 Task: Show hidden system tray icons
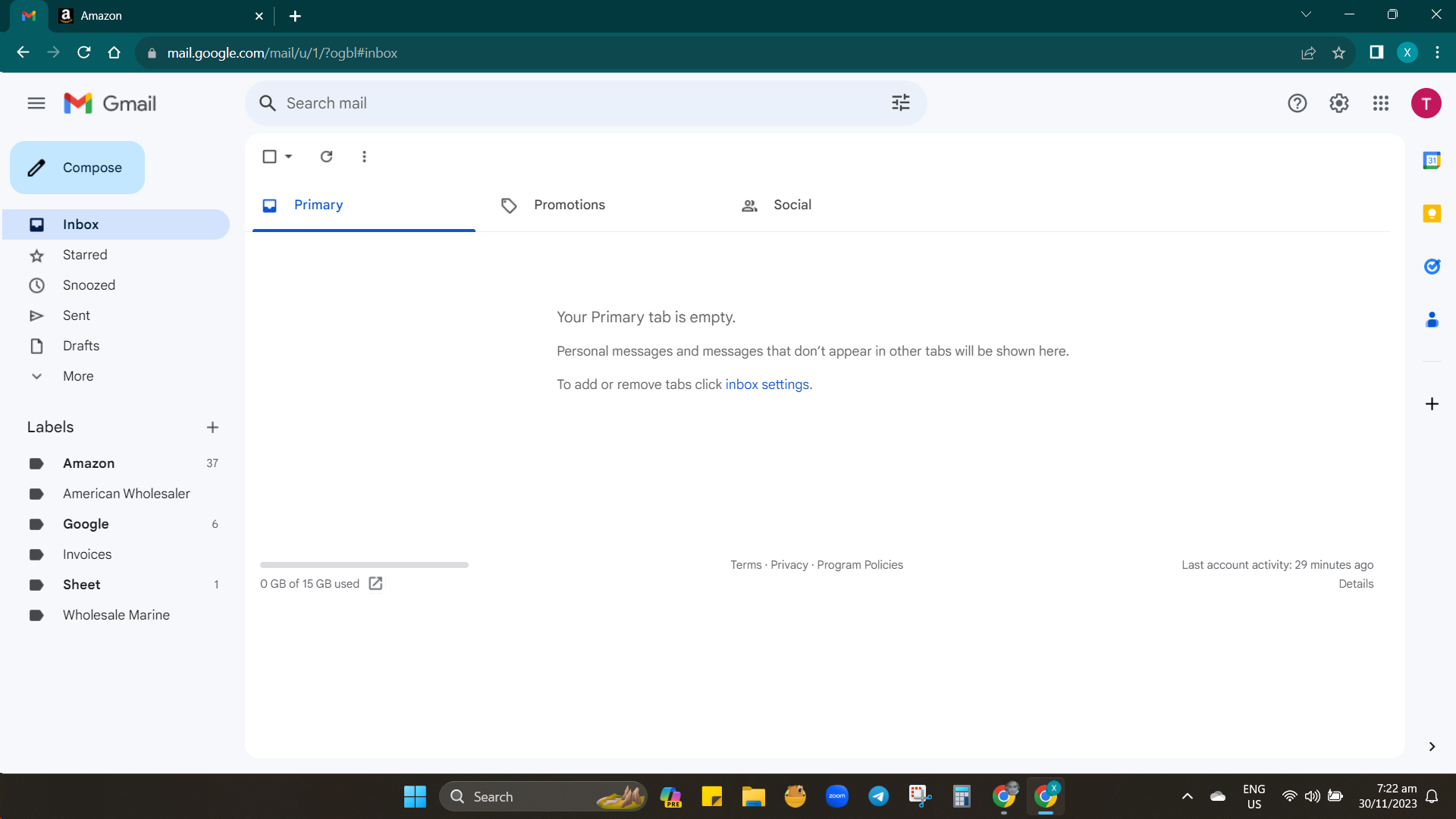click(x=1188, y=796)
